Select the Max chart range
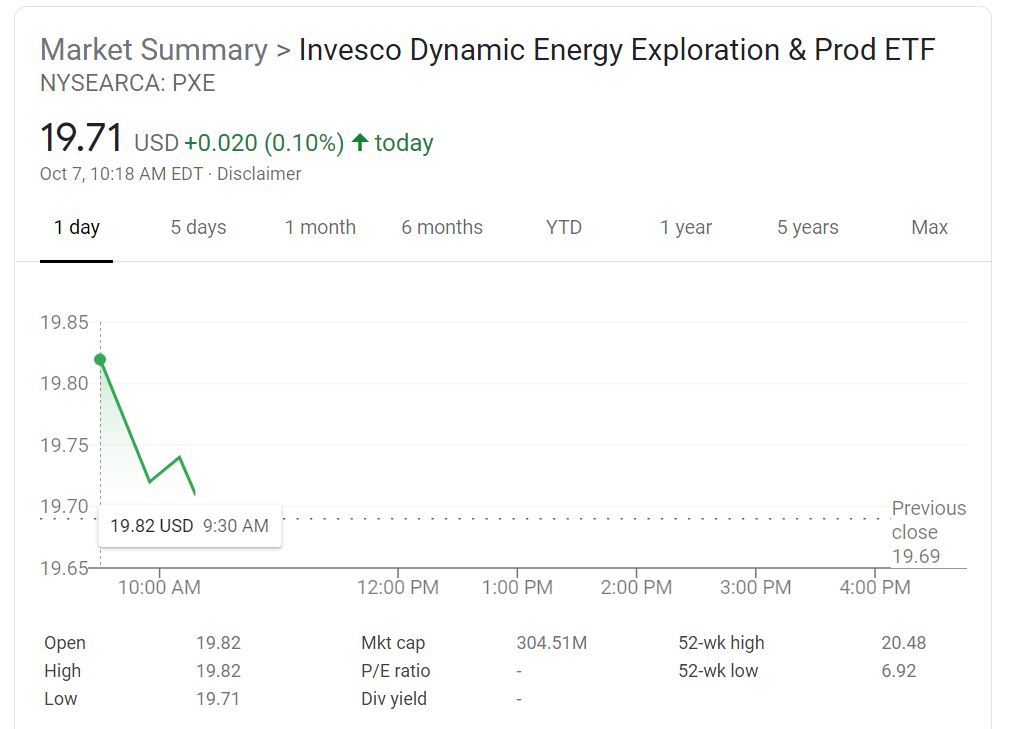Image resolution: width=1009 pixels, height=729 pixels. 929,227
